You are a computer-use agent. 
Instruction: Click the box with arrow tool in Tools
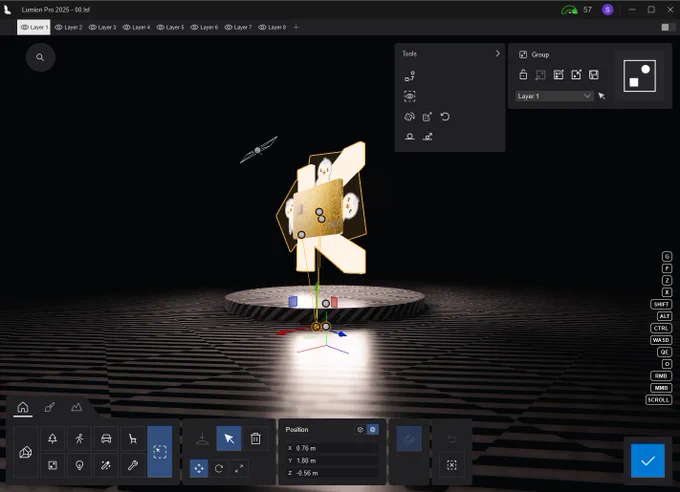point(427,117)
